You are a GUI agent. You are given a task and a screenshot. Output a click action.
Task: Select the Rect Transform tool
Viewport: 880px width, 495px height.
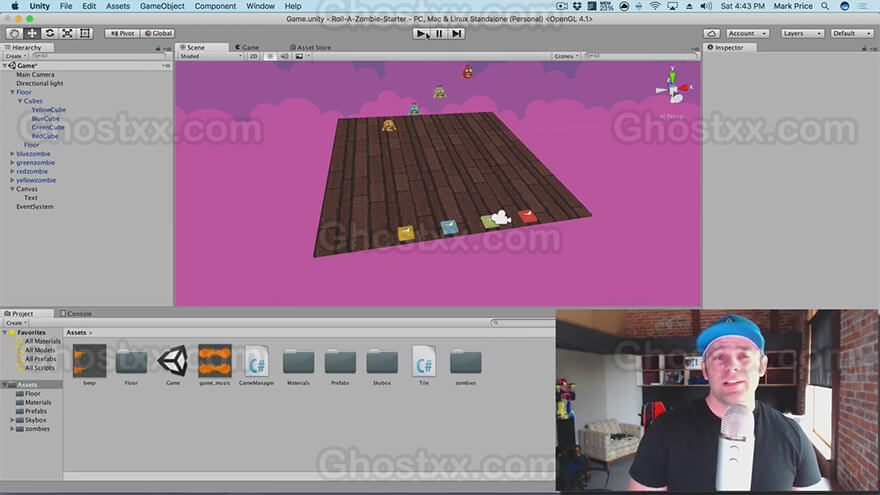point(85,34)
